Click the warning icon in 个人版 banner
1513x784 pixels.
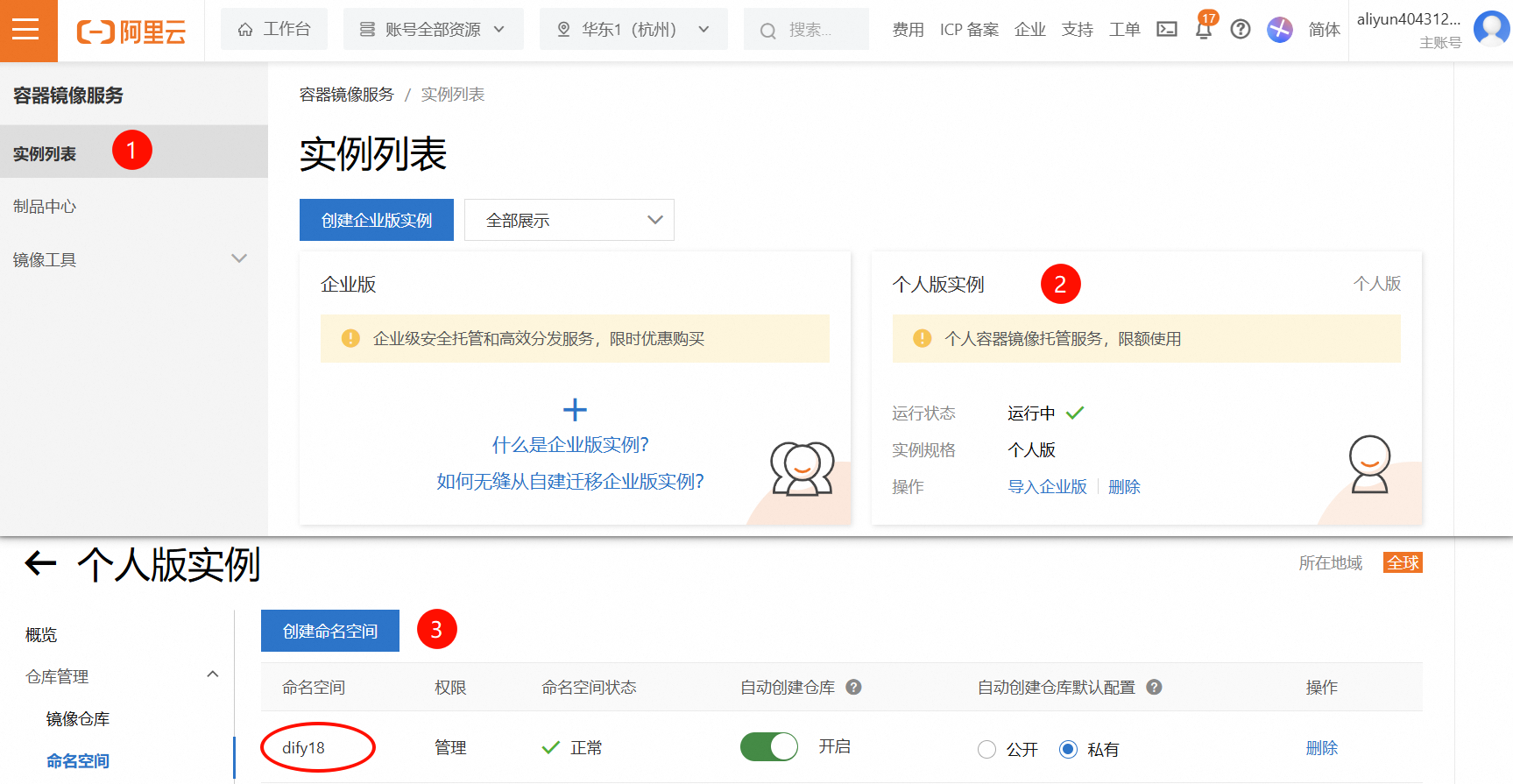[923, 338]
